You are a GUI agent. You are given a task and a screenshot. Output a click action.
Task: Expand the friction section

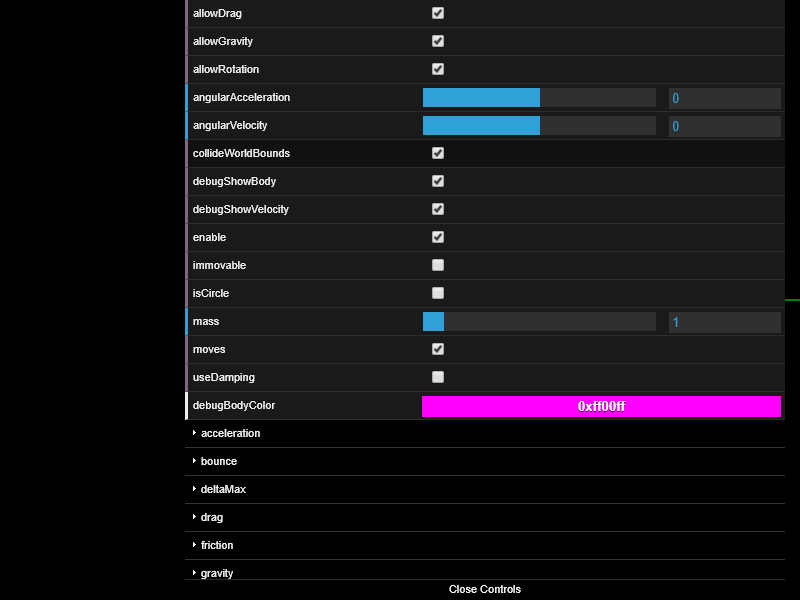click(216, 545)
